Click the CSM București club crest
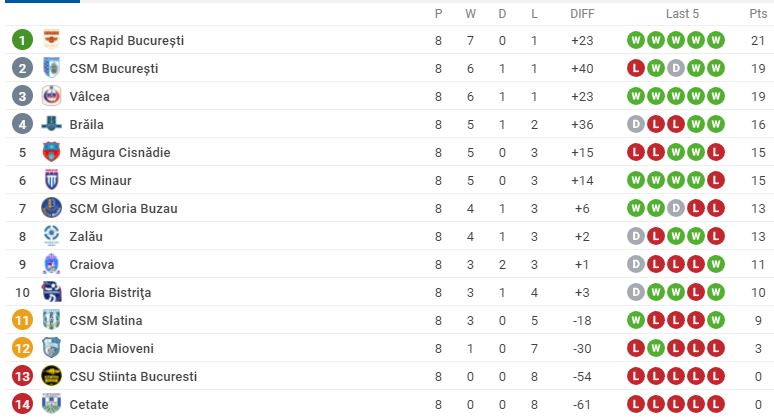Viewport: 774px width, 419px height. (51, 68)
